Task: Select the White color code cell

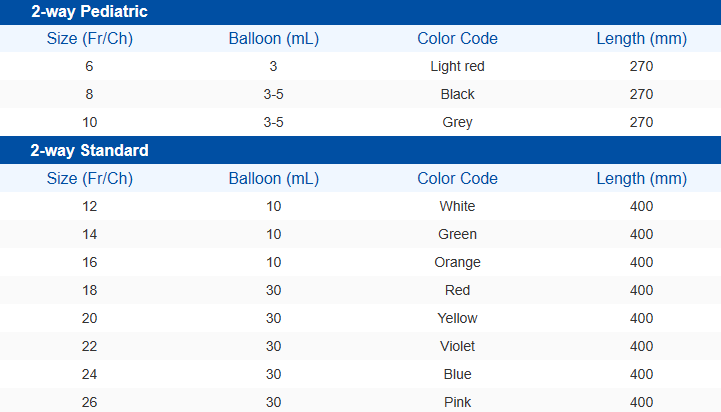Action: (457, 206)
